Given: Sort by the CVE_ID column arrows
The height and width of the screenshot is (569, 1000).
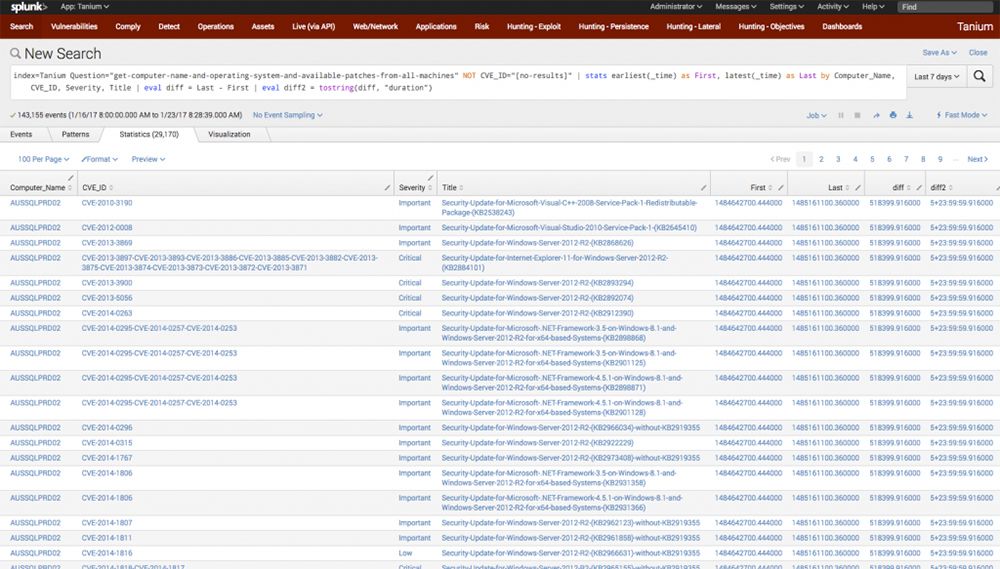Looking at the screenshot, I should [111, 188].
